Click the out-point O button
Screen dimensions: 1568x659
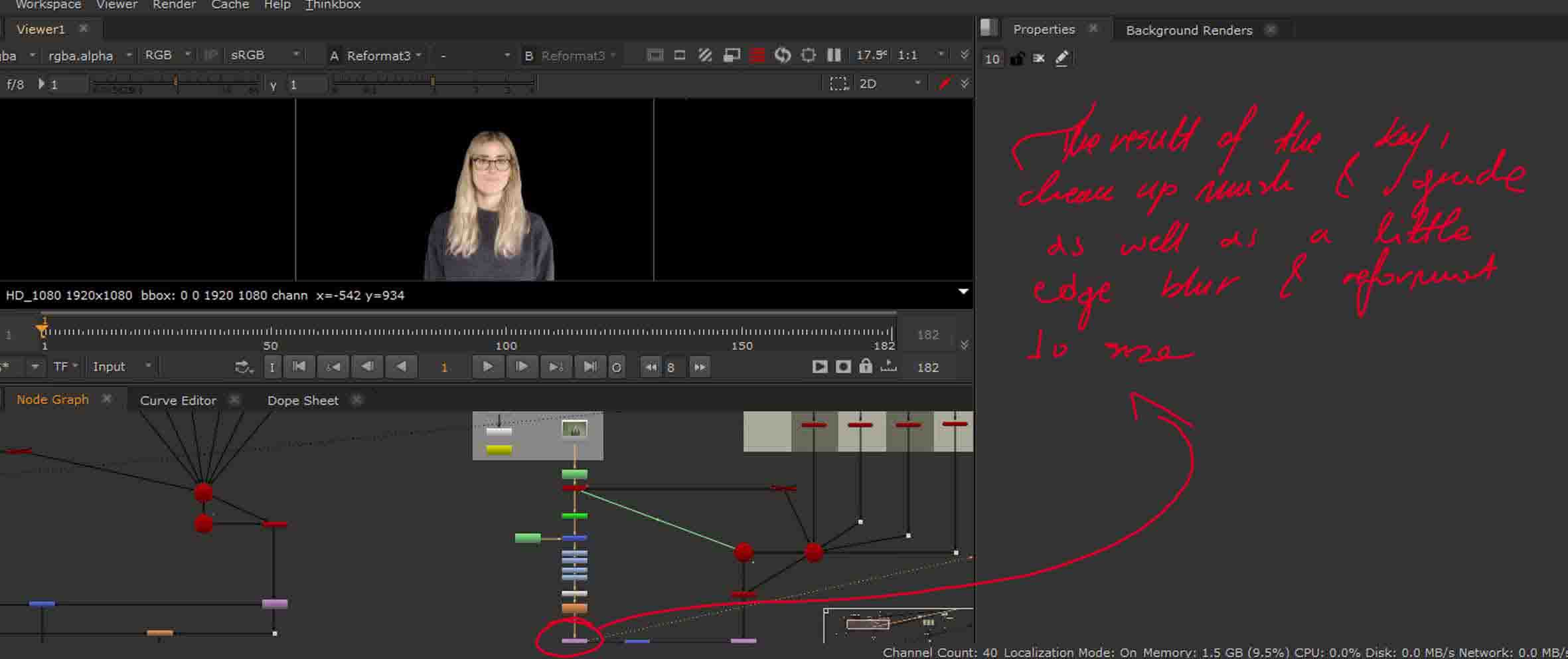(x=617, y=367)
